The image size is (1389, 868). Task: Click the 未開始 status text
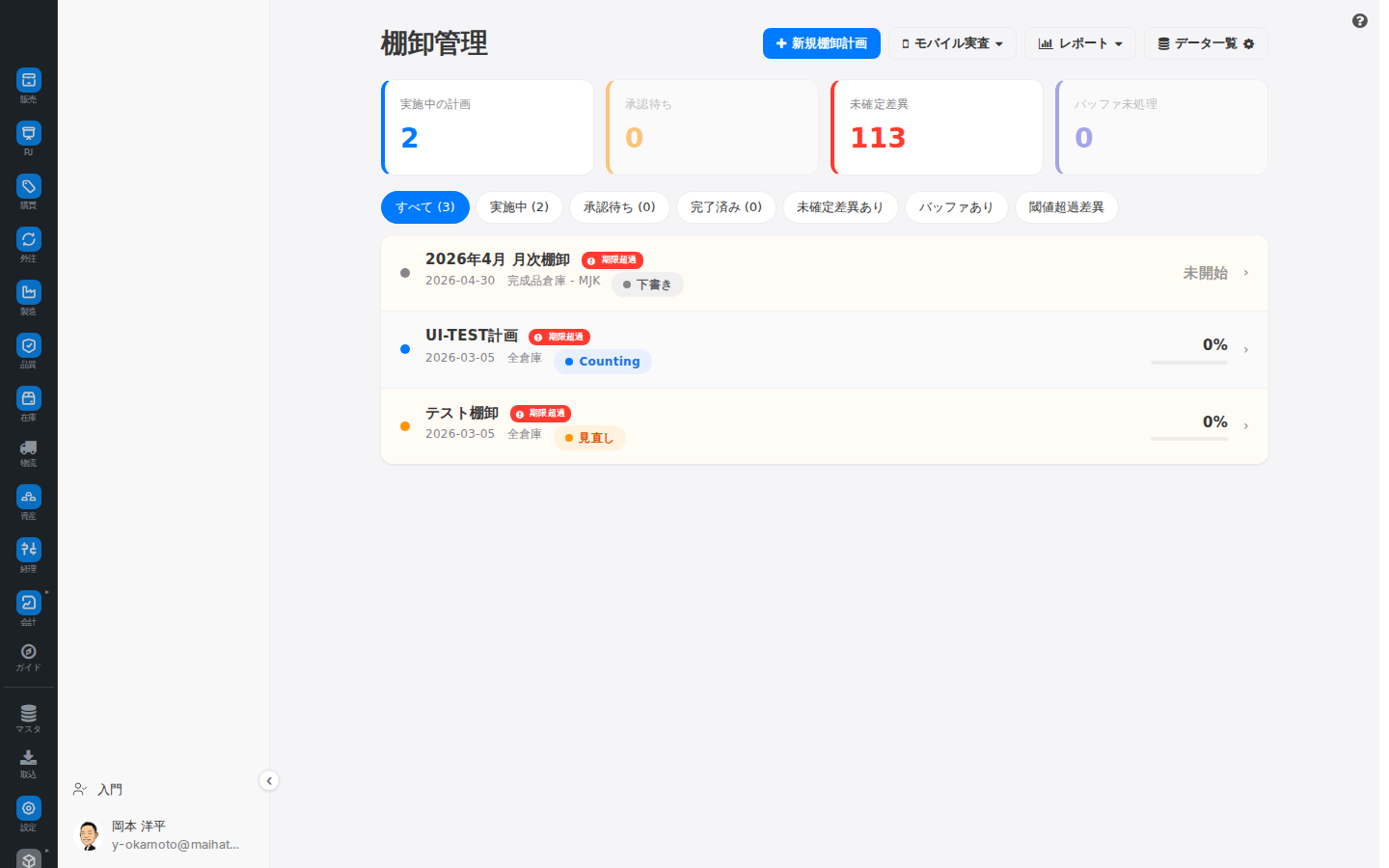point(1206,273)
